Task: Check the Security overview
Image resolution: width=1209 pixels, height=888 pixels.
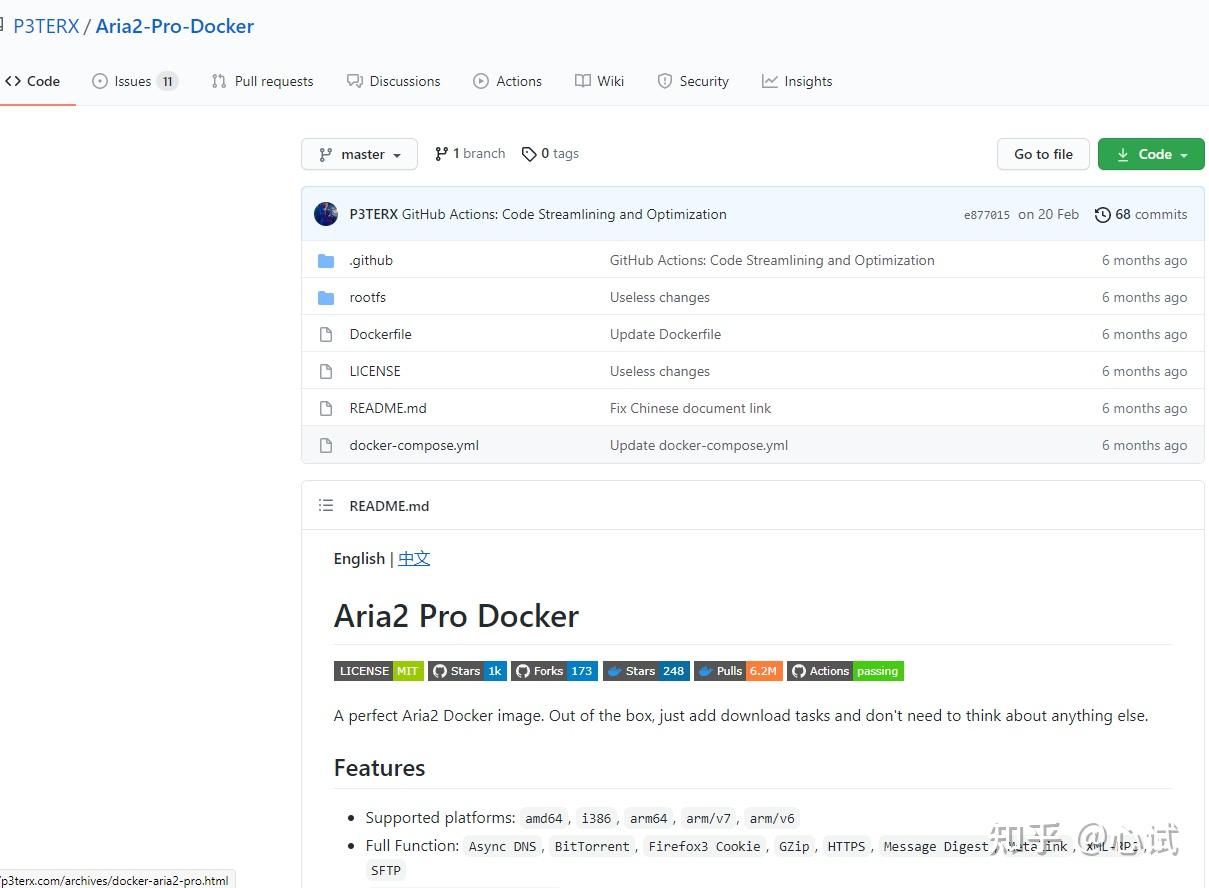Action: point(692,81)
